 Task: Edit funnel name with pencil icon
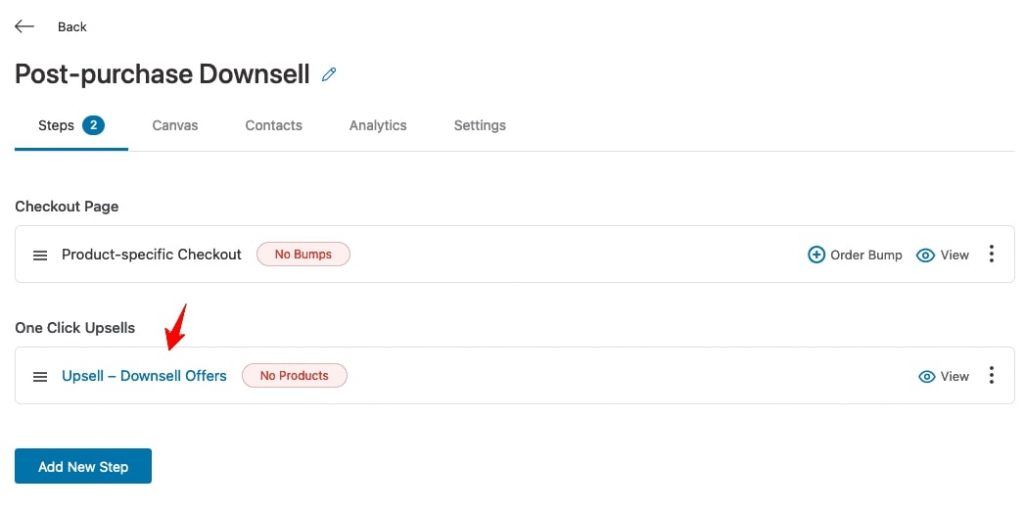pyautogui.click(x=329, y=74)
